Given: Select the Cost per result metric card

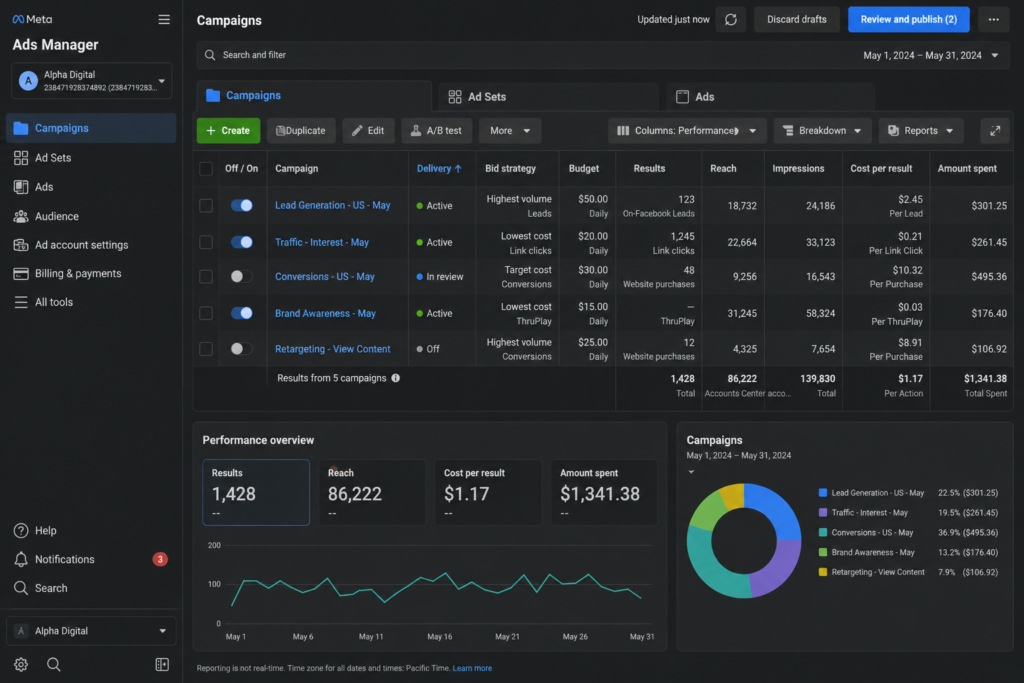Looking at the screenshot, I should tap(488, 492).
